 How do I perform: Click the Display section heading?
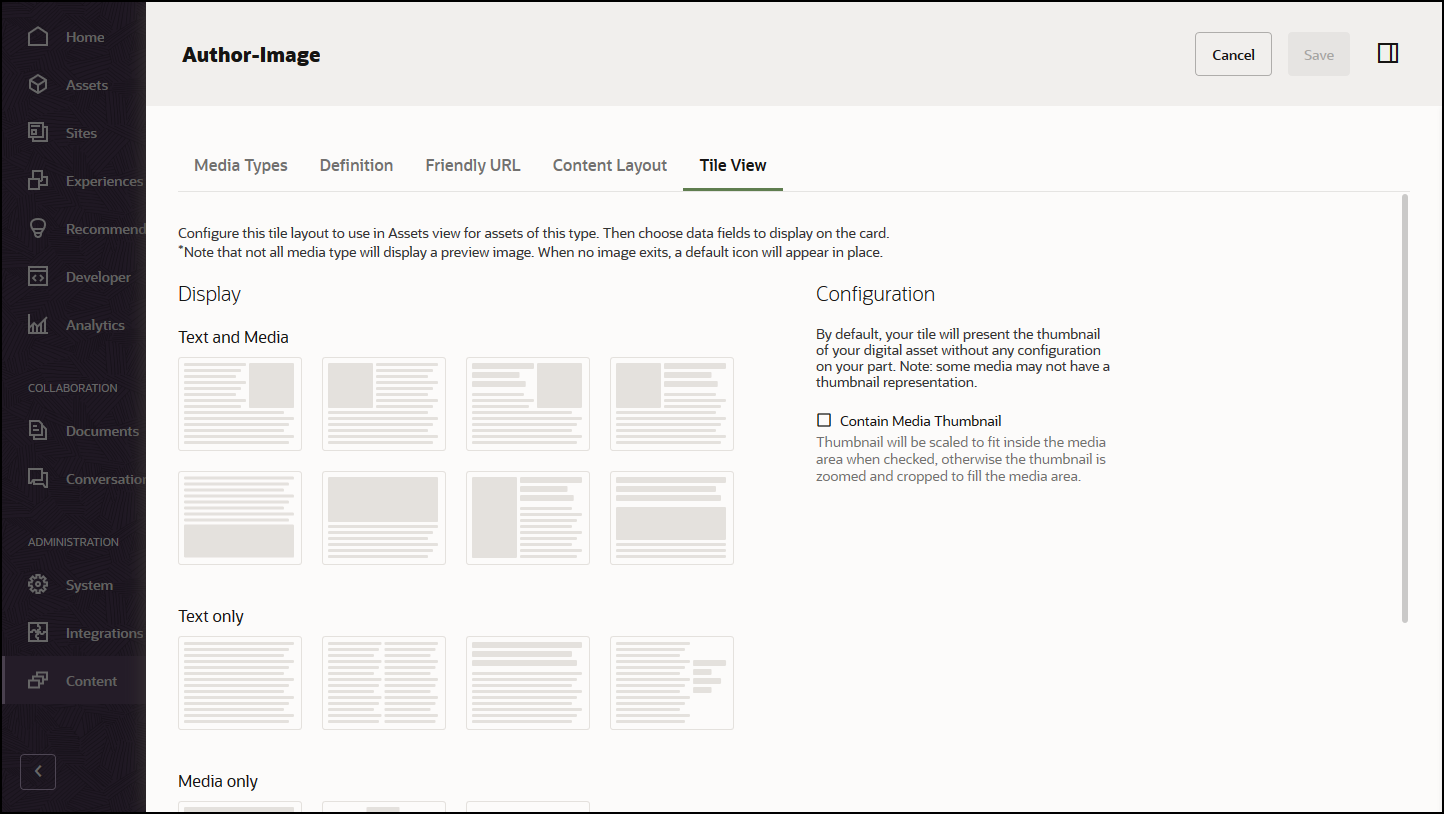point(209,294)
